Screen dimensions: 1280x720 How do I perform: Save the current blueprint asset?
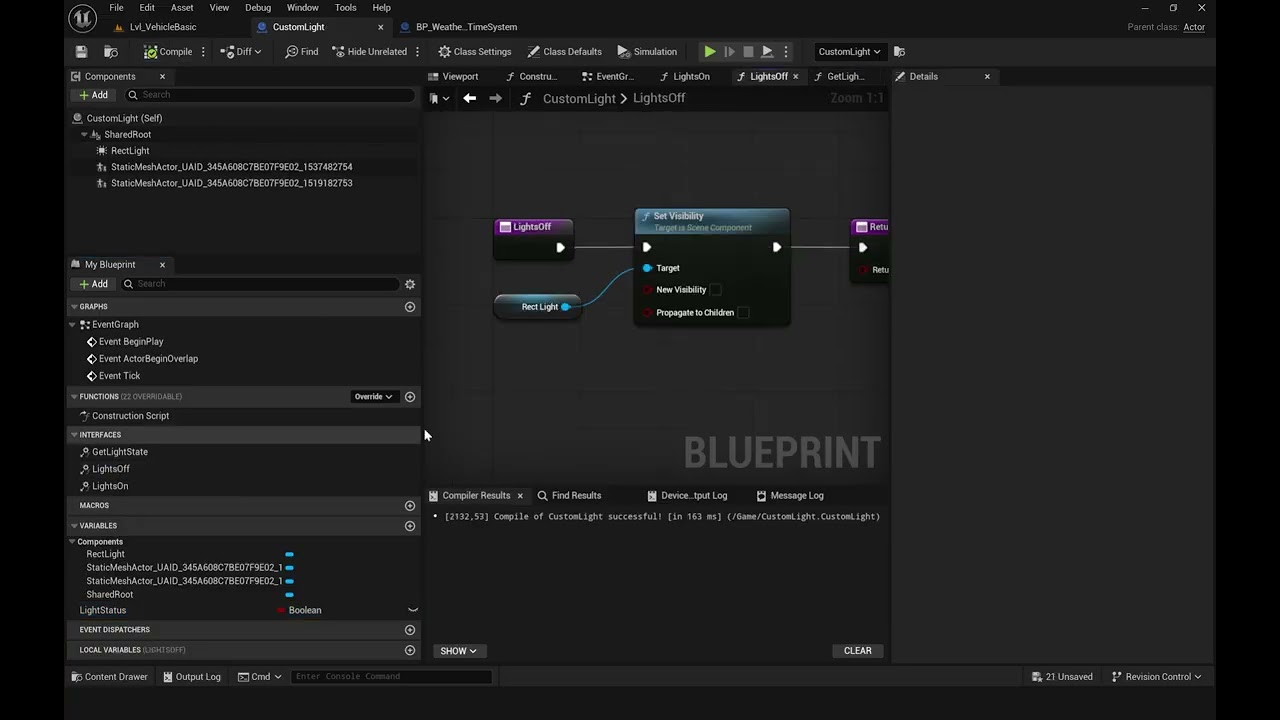click(81, 52)
